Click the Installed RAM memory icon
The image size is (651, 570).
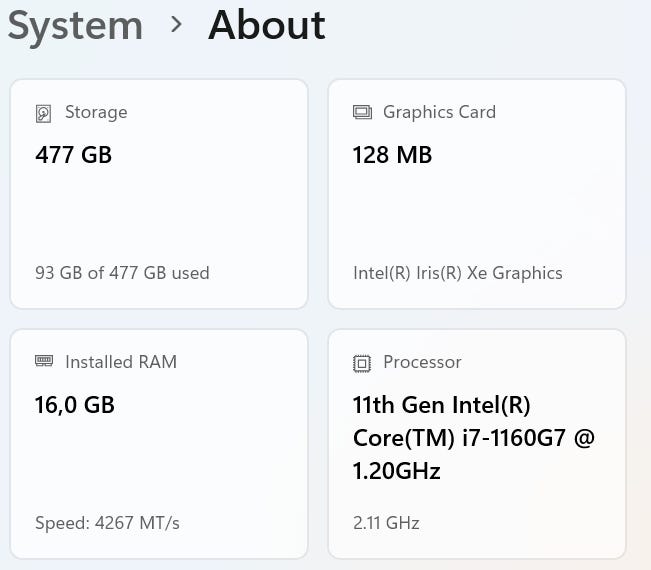click(x=43, y=362)
